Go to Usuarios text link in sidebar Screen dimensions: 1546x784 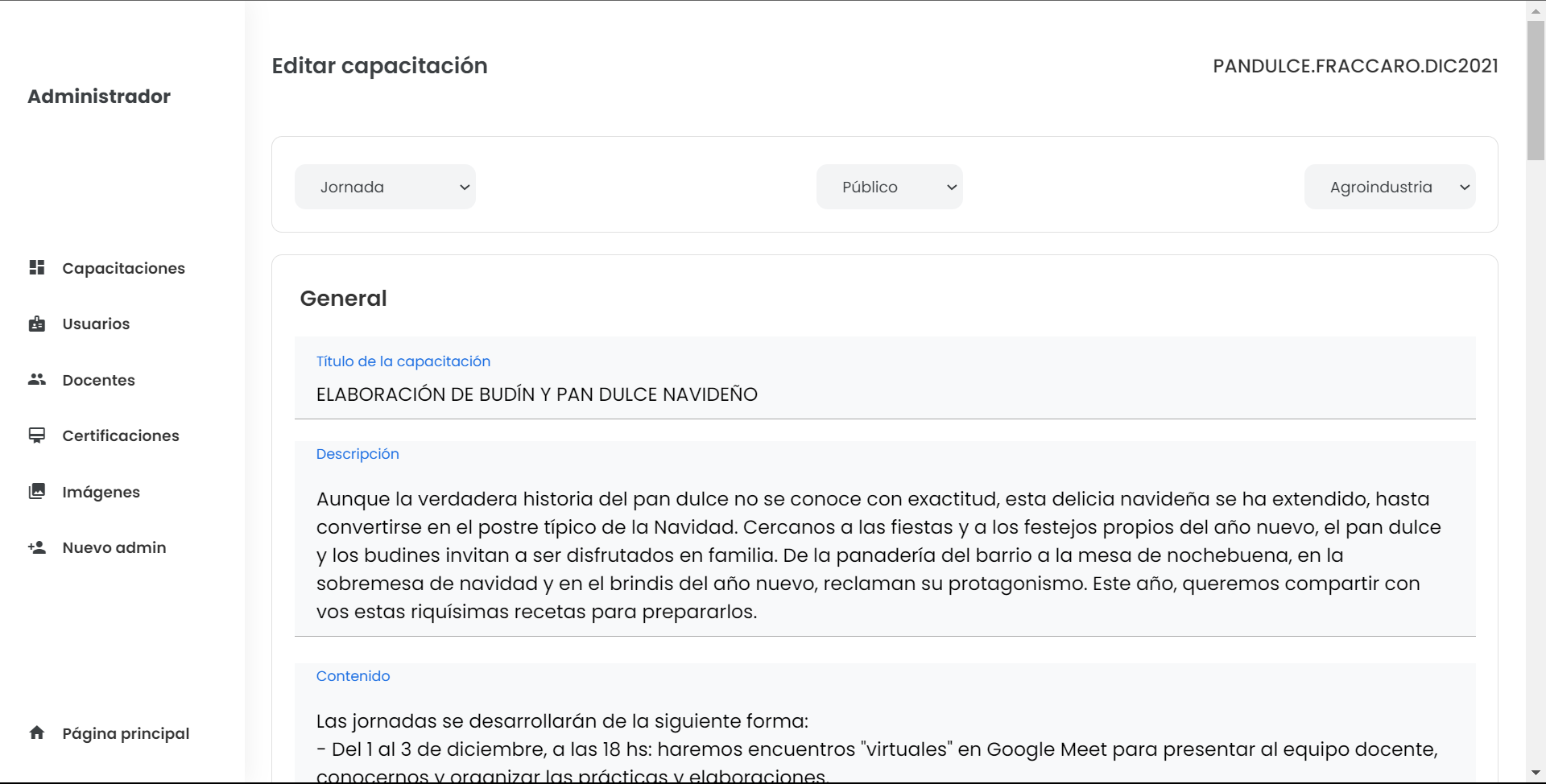[x=96, y=324]
